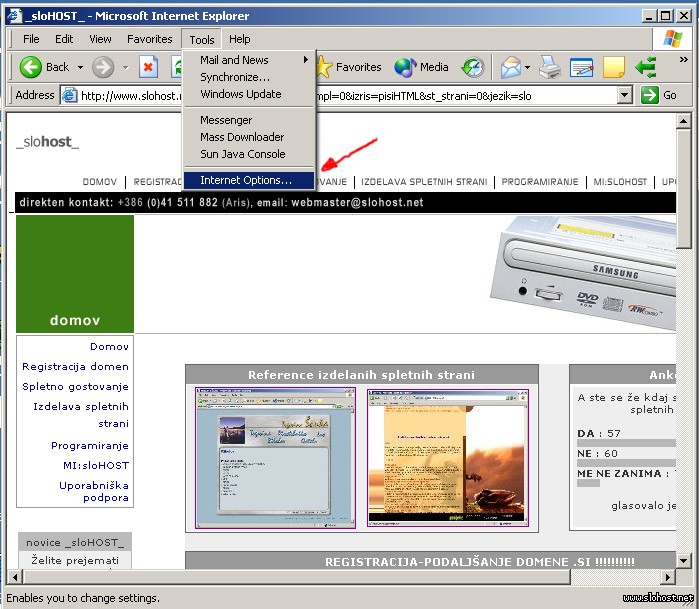Open Spletno gostovanje sidebar link
Image resolution: width=699 pixels, height=609 pixels.
tap(75, 387)
